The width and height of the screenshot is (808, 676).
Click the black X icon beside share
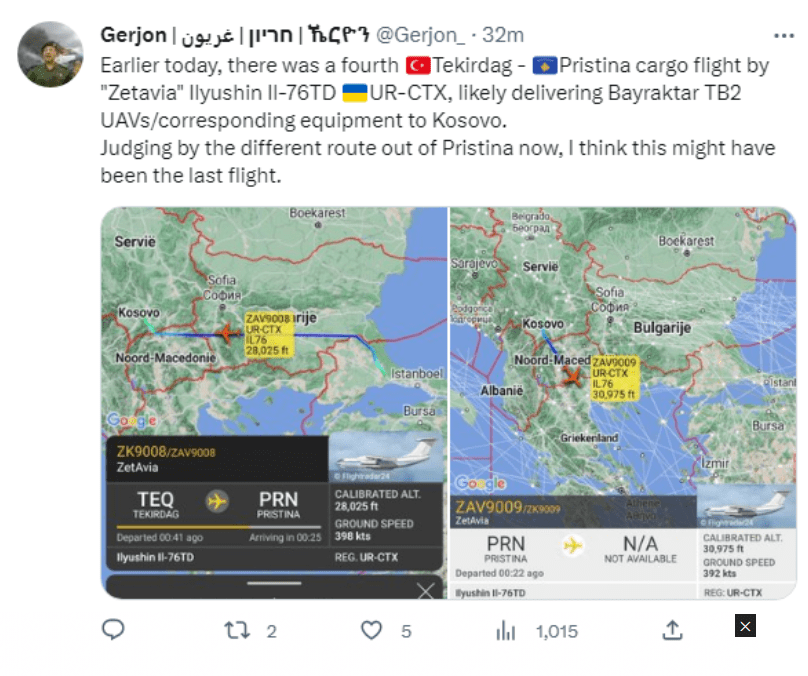pos(744,627)
